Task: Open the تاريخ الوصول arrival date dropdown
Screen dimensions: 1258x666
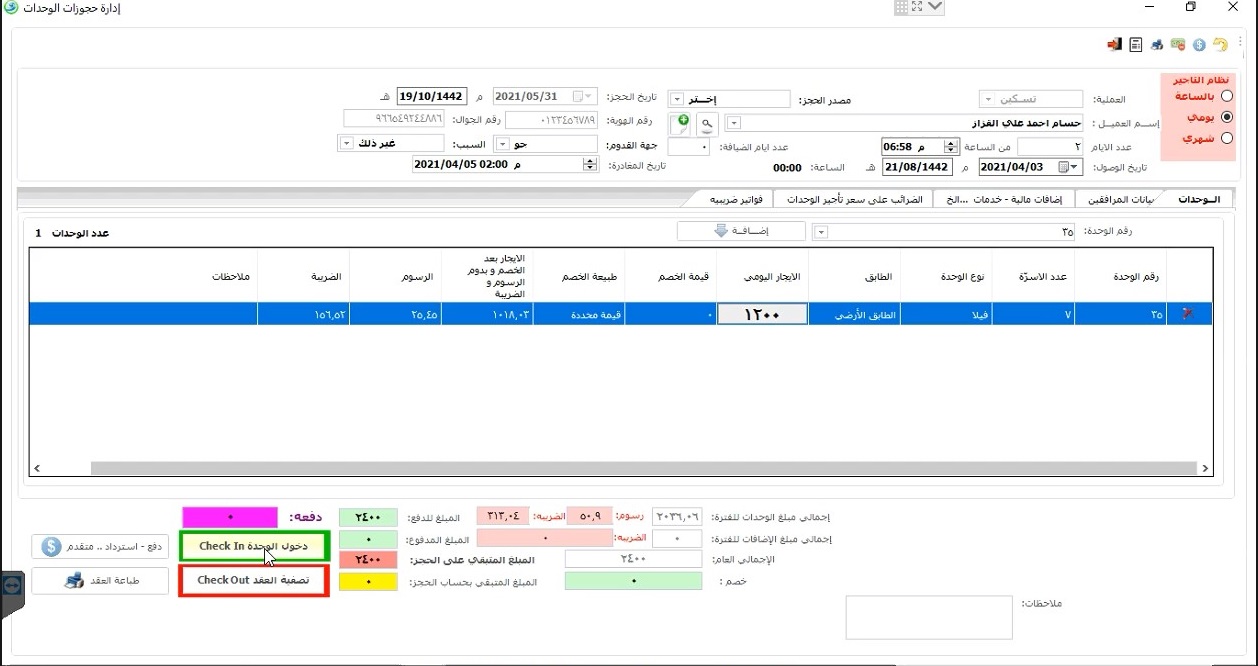Action: pos(1075,167)
